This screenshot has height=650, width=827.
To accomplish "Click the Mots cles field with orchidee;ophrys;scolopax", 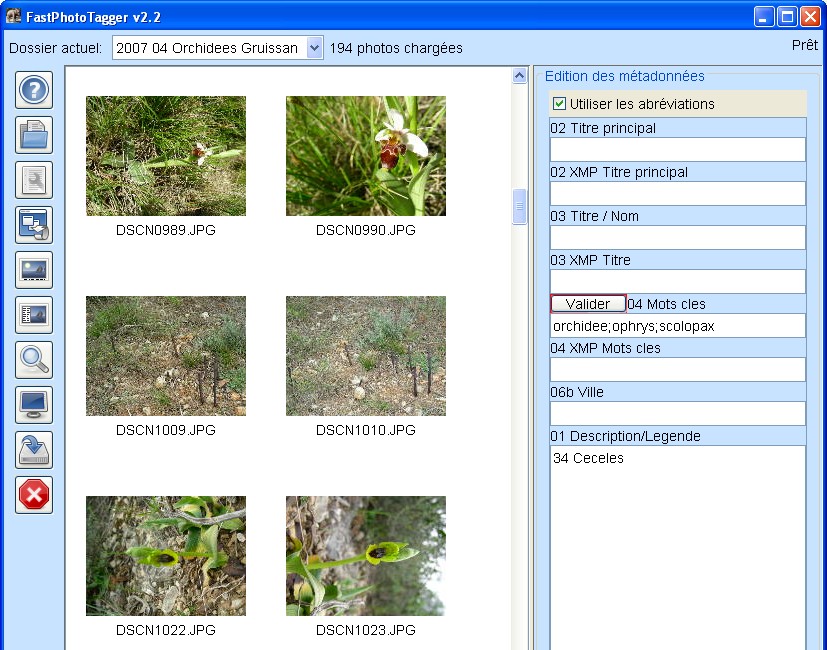I will point(678,326).
